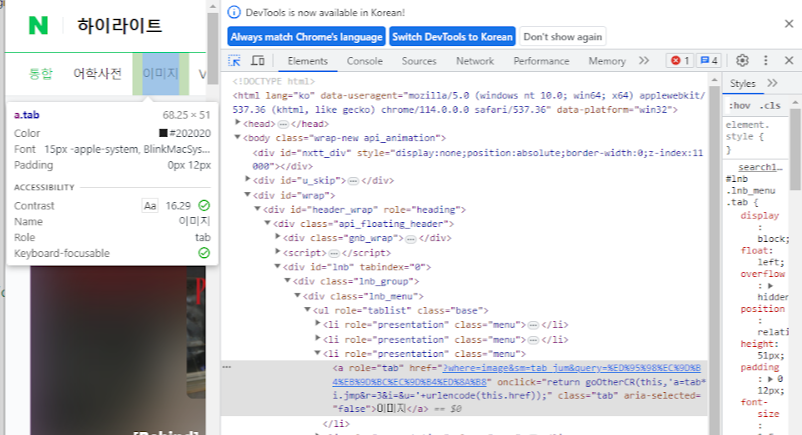Screen dimensions: 802x435
Task: Open the DevTools three-dot customize menu
Action: [766, 60]
